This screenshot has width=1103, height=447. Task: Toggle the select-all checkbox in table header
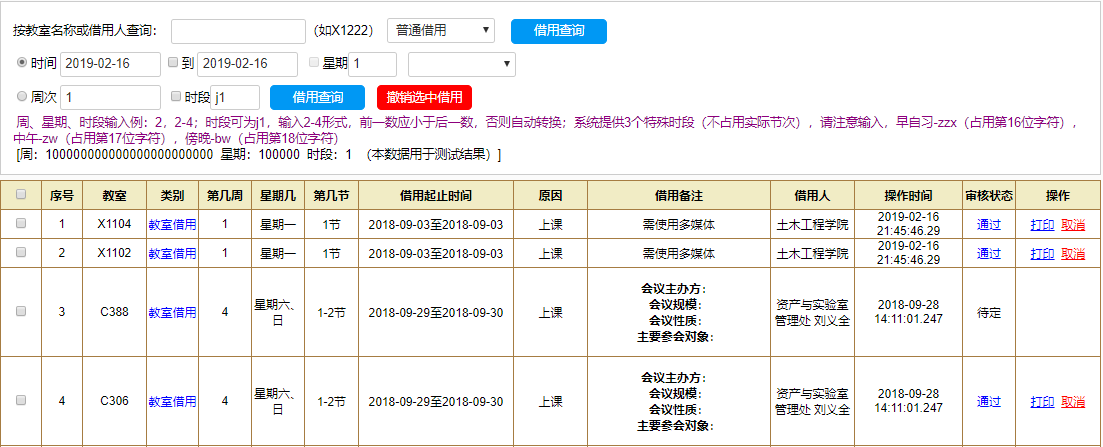pyautogui.click(x=21, y=195)
